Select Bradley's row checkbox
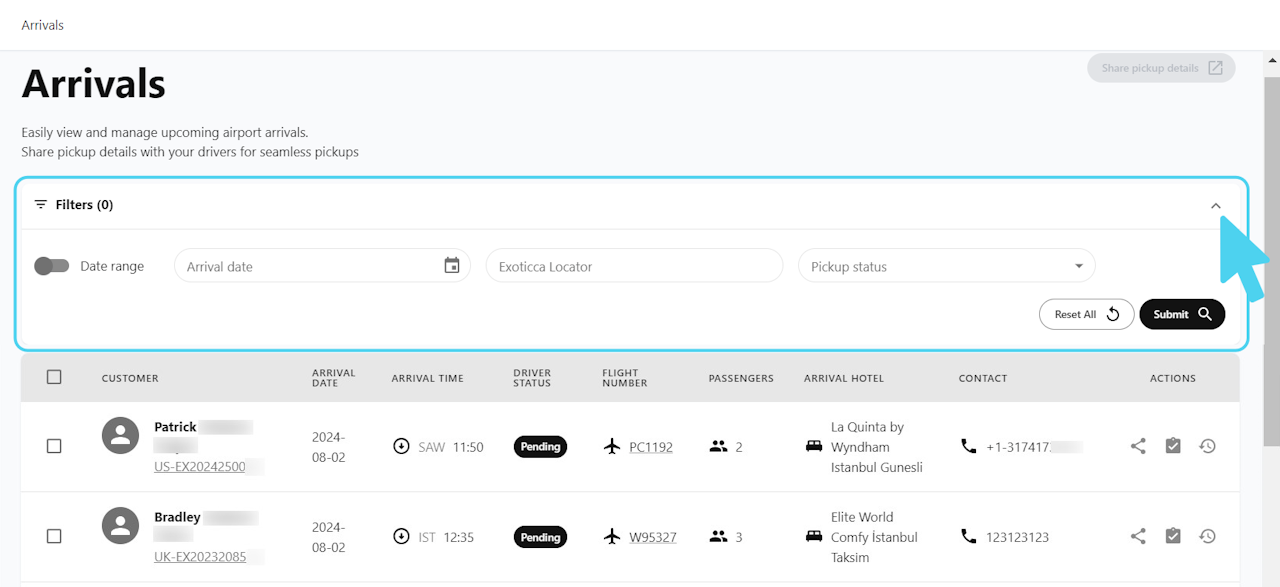The width and height of the screenshot is (1280, 587). 54,536
